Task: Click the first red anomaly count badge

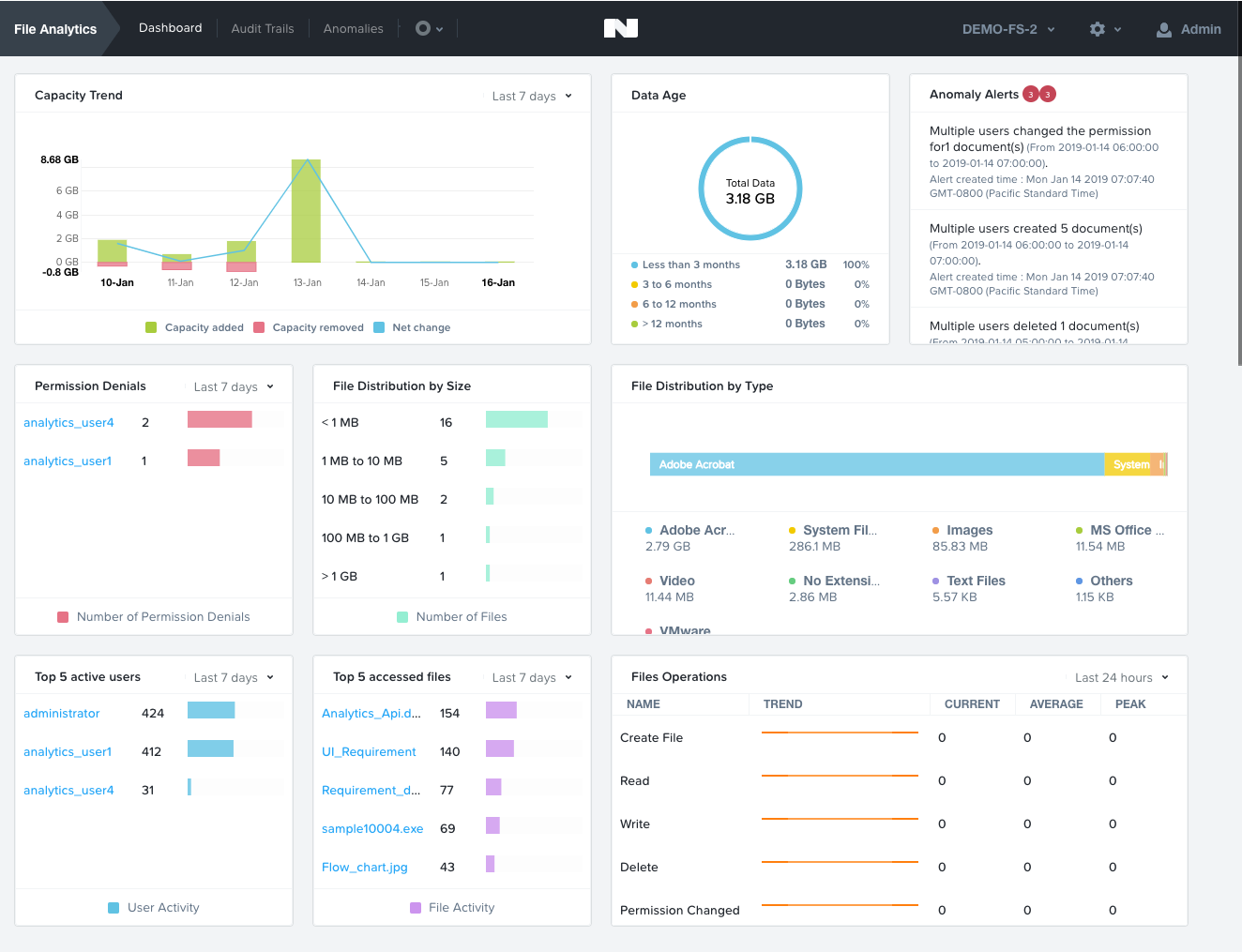Action: (1030, 94)
